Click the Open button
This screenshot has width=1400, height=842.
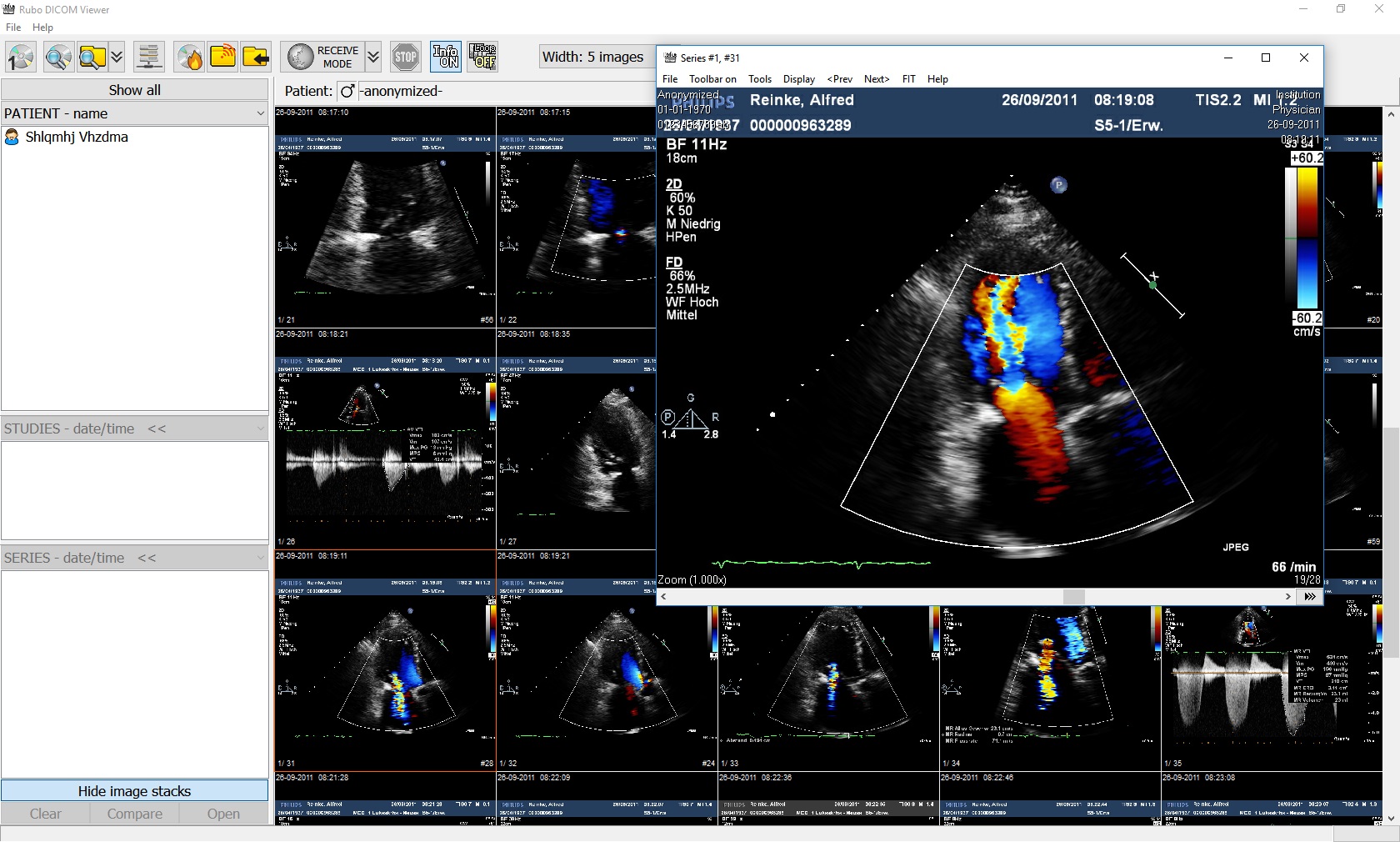[x=223, y=814]
